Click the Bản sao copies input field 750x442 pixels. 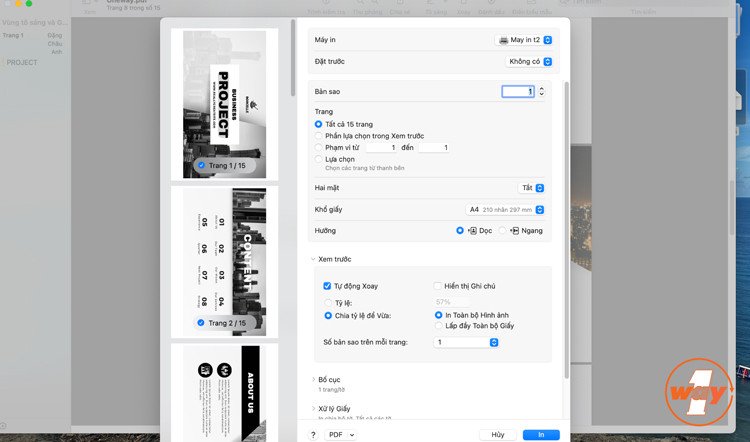(518, 91)
